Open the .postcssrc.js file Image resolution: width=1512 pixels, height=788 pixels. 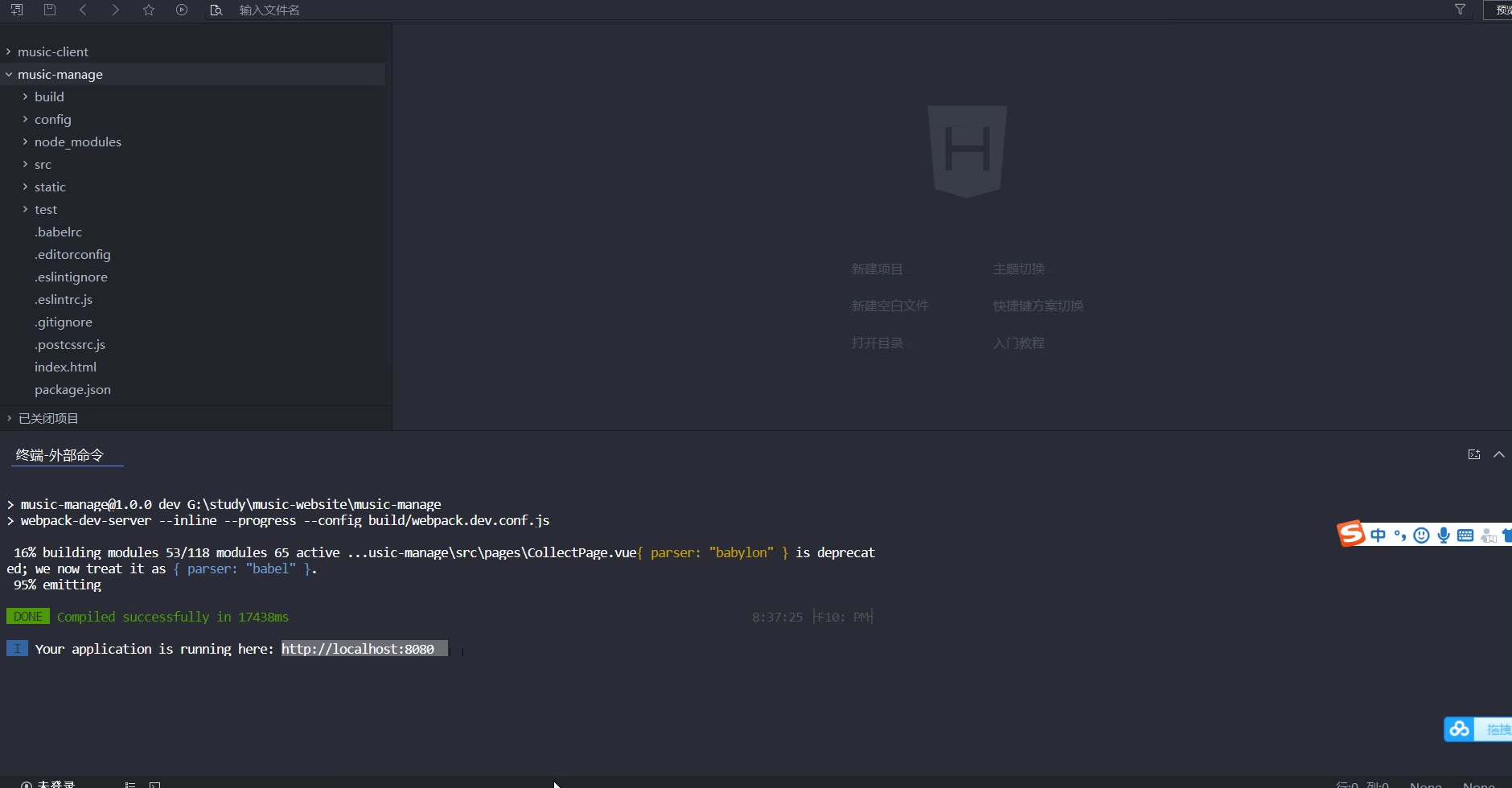point(70,344)
